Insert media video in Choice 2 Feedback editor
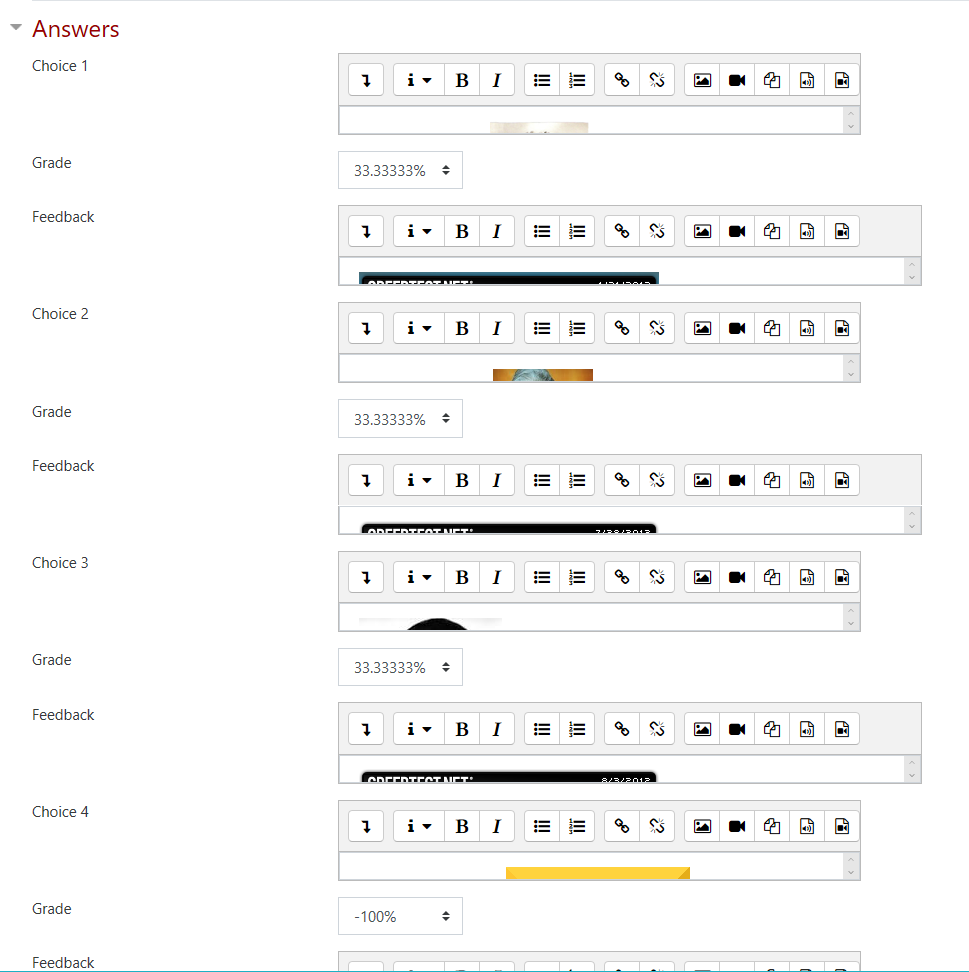The width and height of the screenshot is (969, 972). (x=737, y=480)
